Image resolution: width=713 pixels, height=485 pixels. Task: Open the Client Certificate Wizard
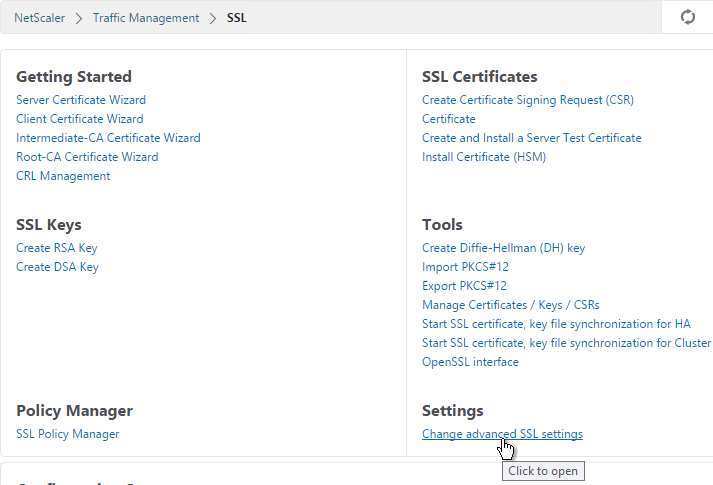tap(80, 119)
